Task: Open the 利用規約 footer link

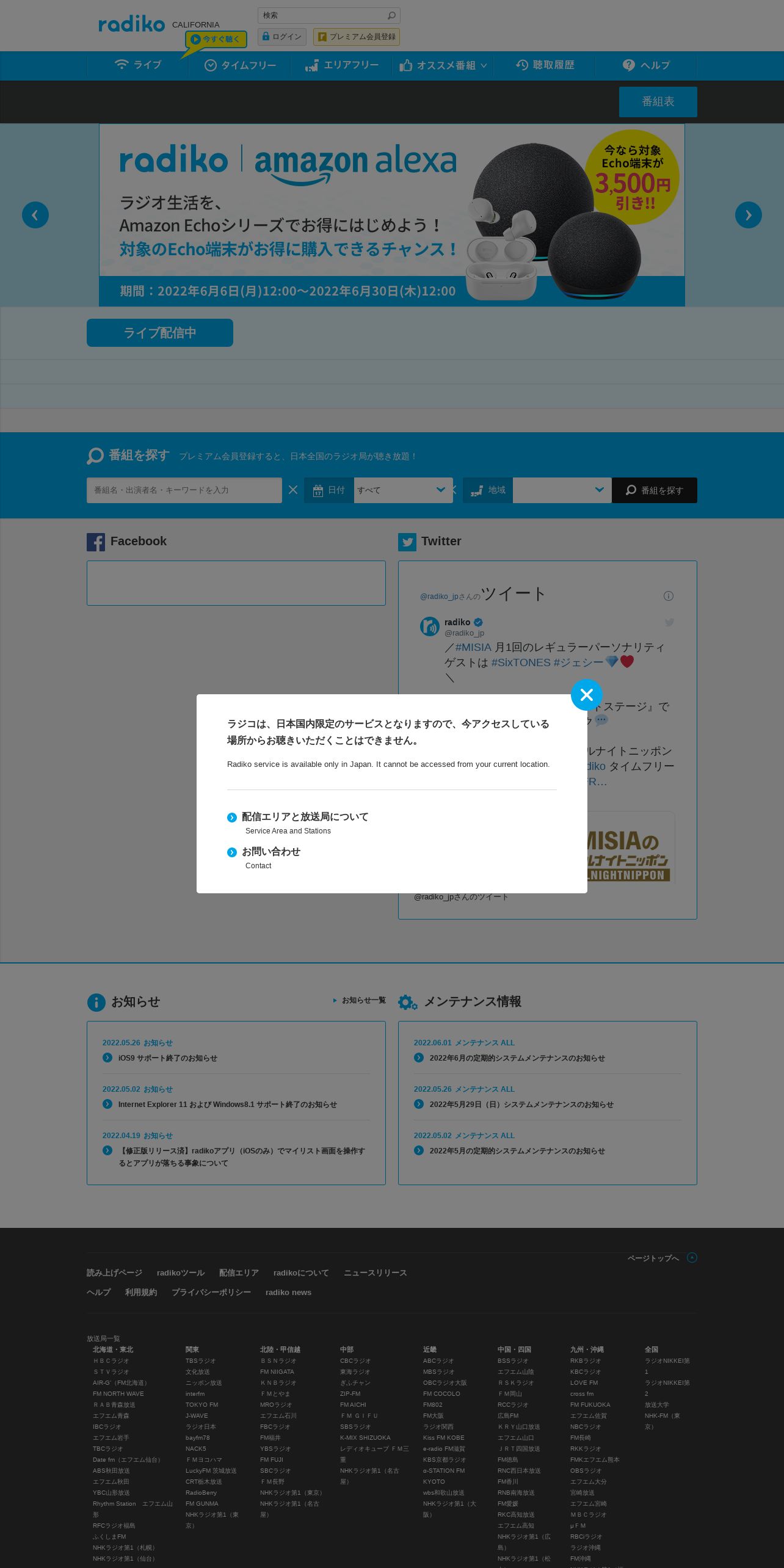Action: [141, 1292]
